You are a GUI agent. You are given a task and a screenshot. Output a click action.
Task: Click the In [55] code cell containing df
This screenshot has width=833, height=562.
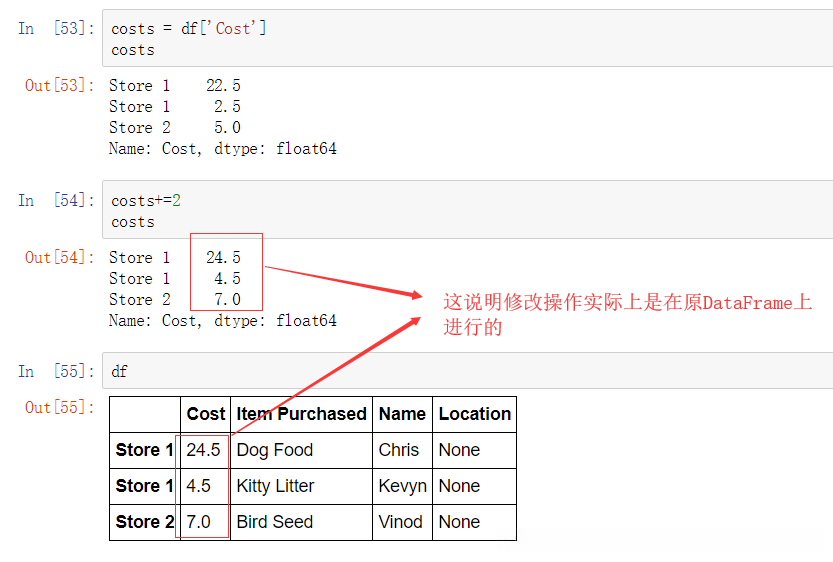(x=468, y=371)
